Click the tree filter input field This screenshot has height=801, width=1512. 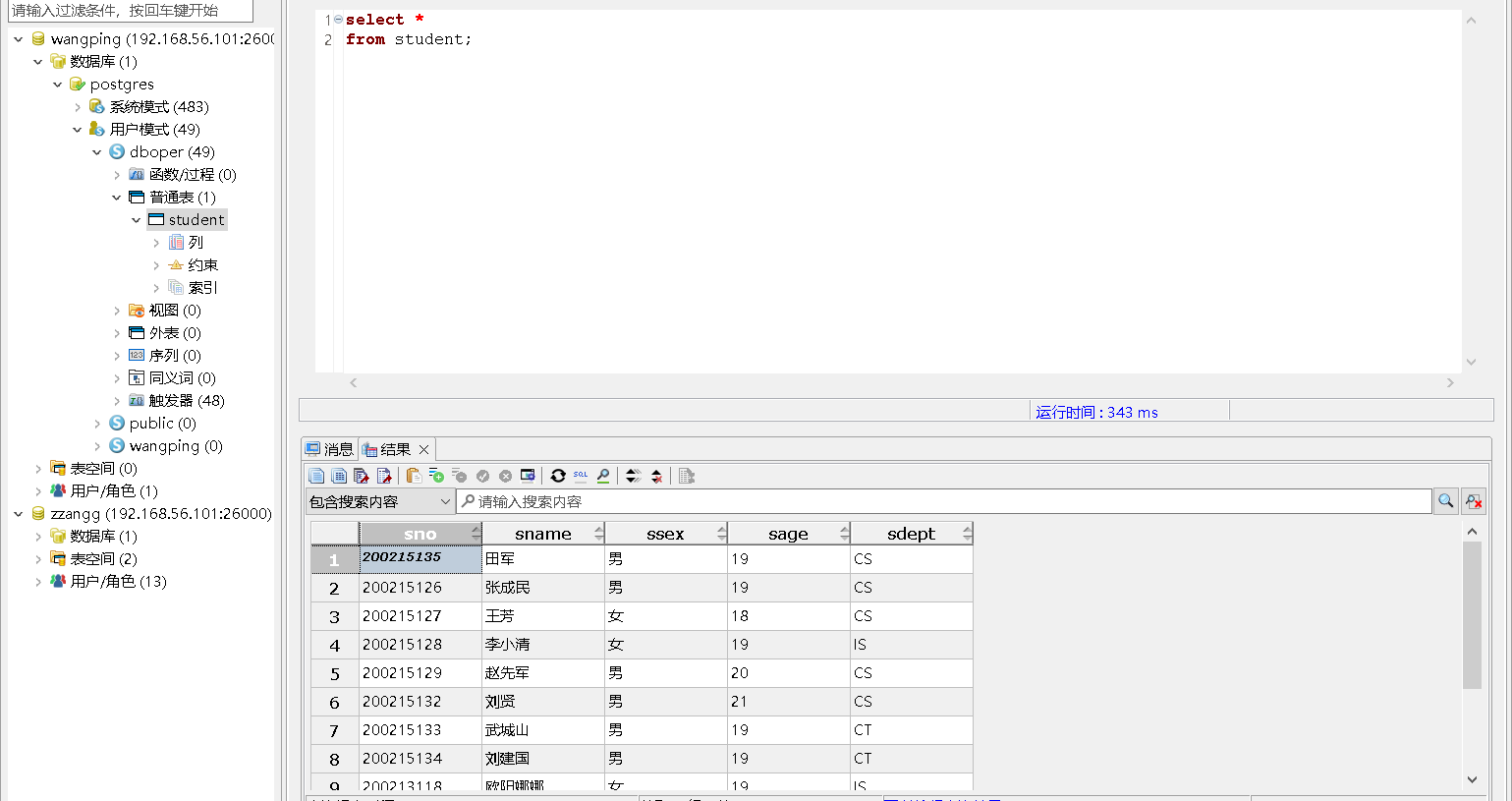coord(130,11)
